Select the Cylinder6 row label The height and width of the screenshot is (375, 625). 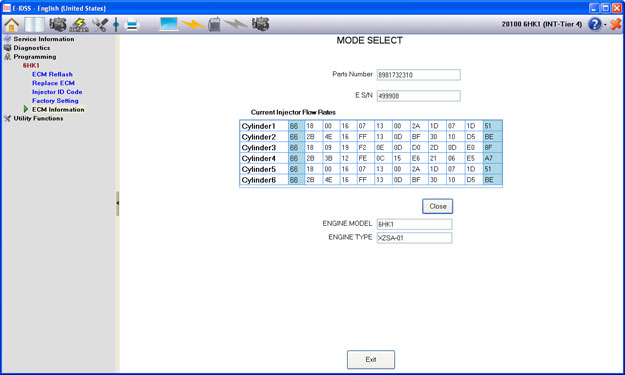(259, 180)
